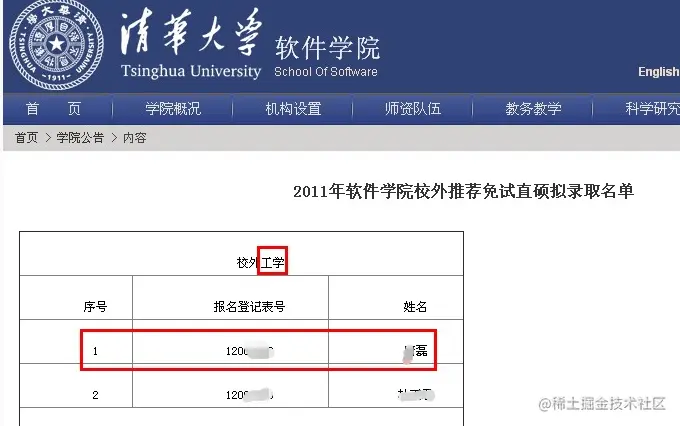This screenshot has height=426, width=680.
Task: Switch the site language to English
Action: (x=658, y=72)
